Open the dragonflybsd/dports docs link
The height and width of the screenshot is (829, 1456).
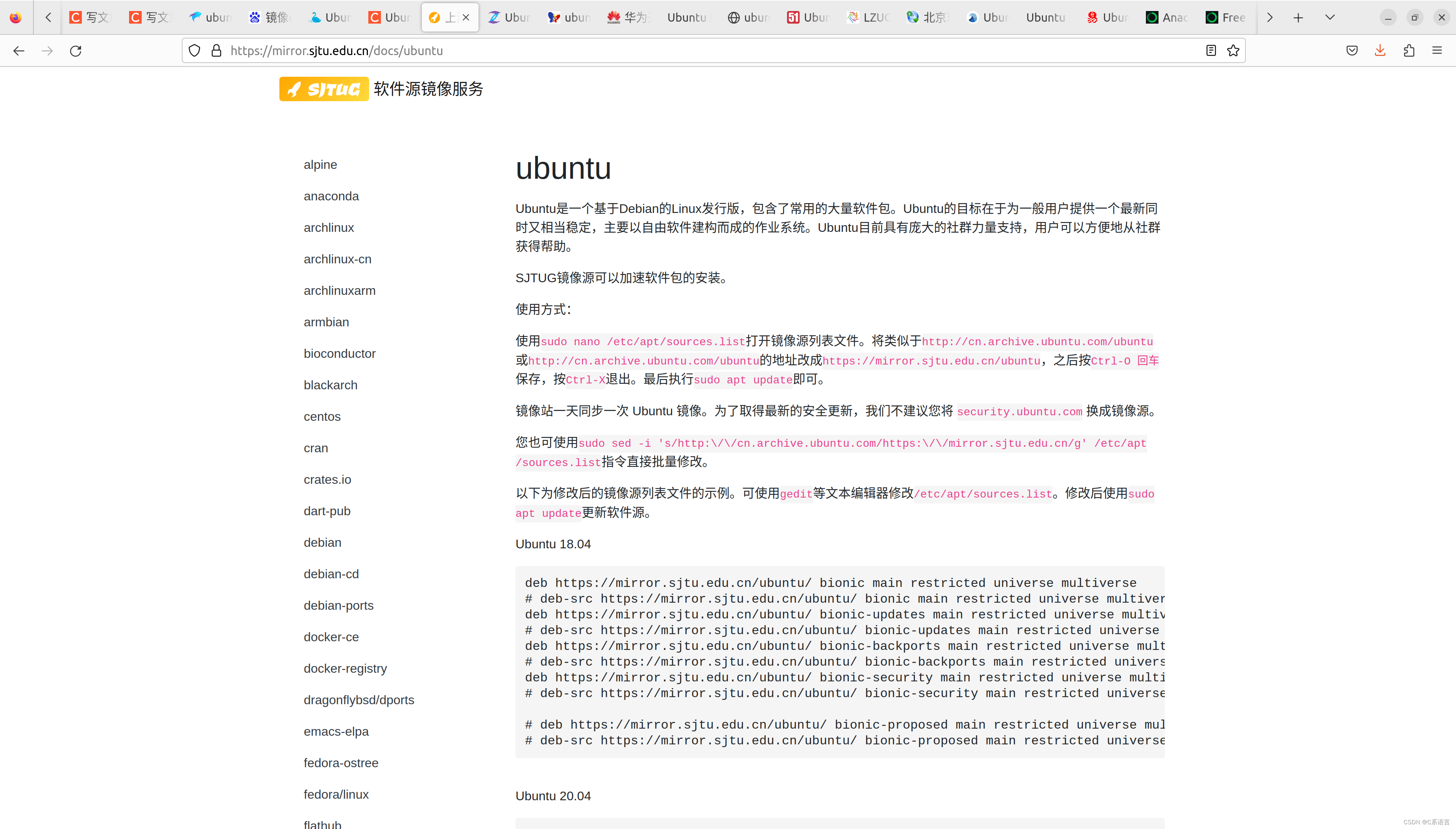(359, 700)
